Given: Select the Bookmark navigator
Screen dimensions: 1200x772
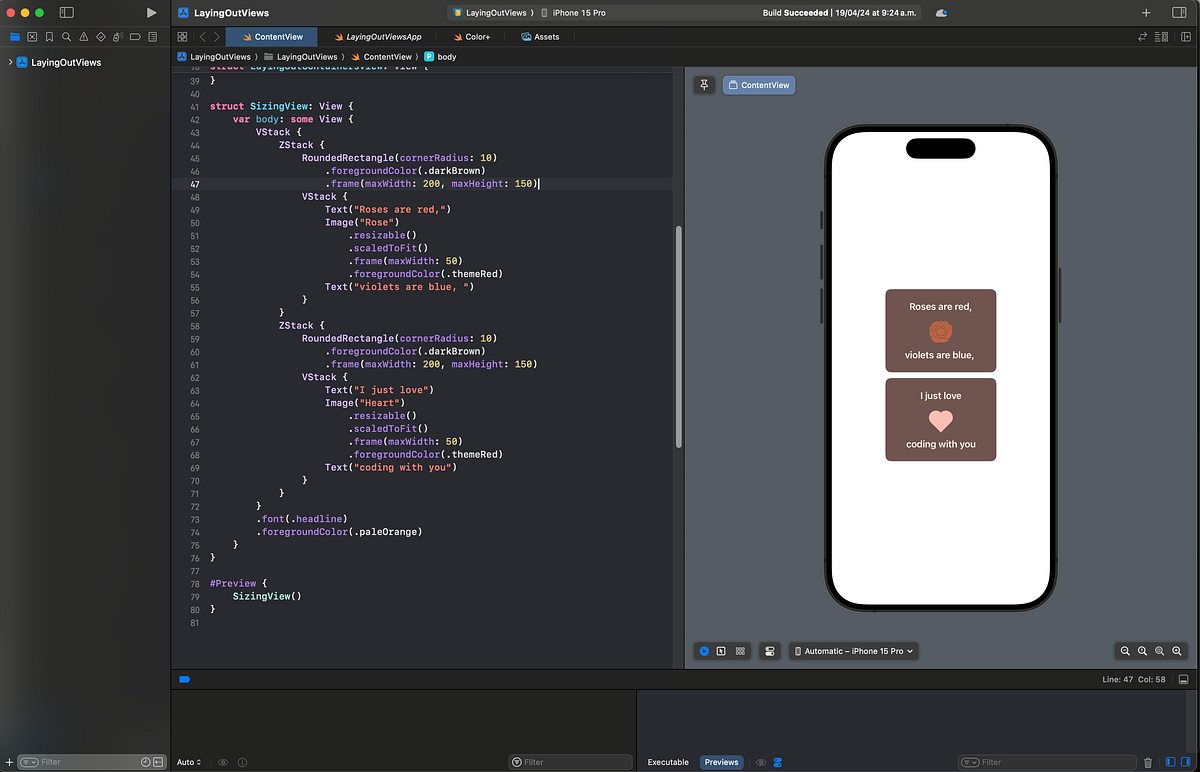Looking at the screenshot, I should (50, 36).
